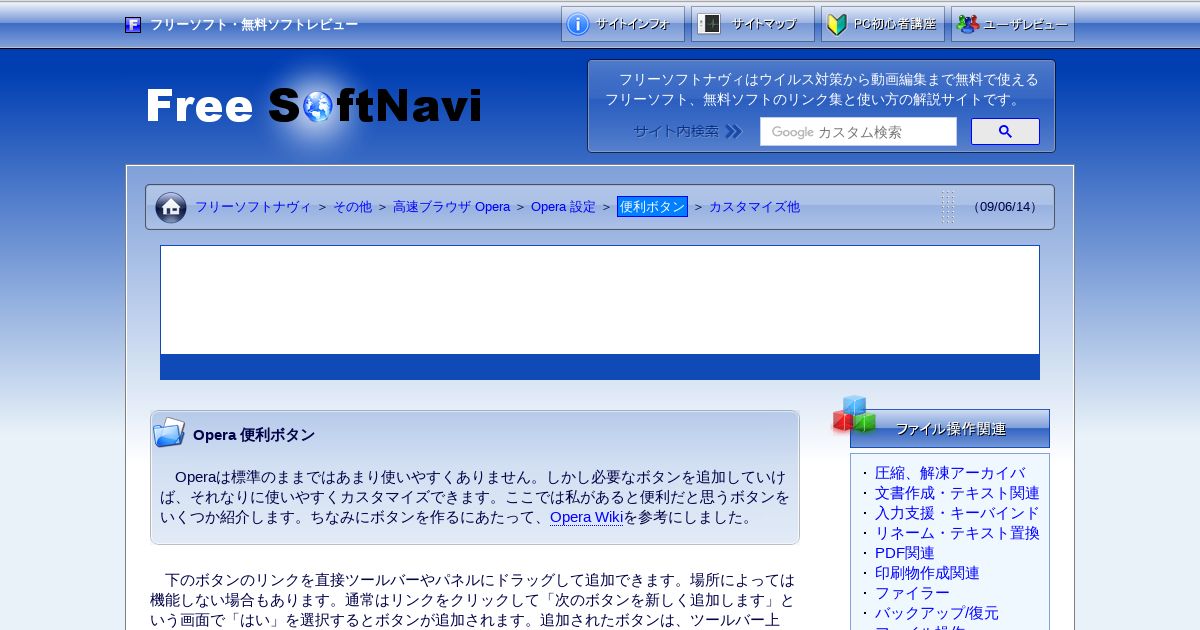Click the Google カスタム検索 input field
The width and height of the screenshot is (1200, 630).
858,132
